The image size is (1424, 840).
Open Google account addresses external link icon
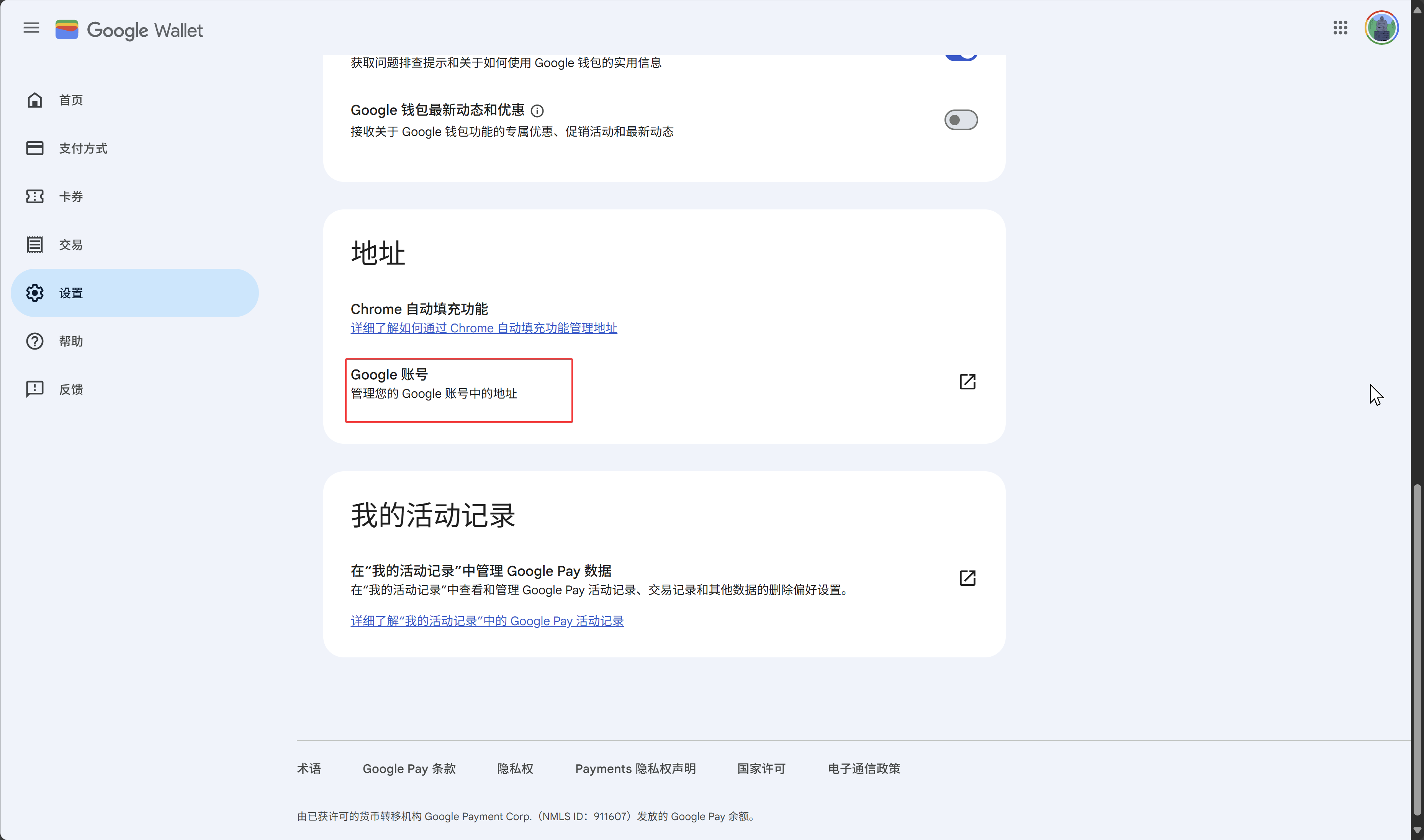[967, 381]
